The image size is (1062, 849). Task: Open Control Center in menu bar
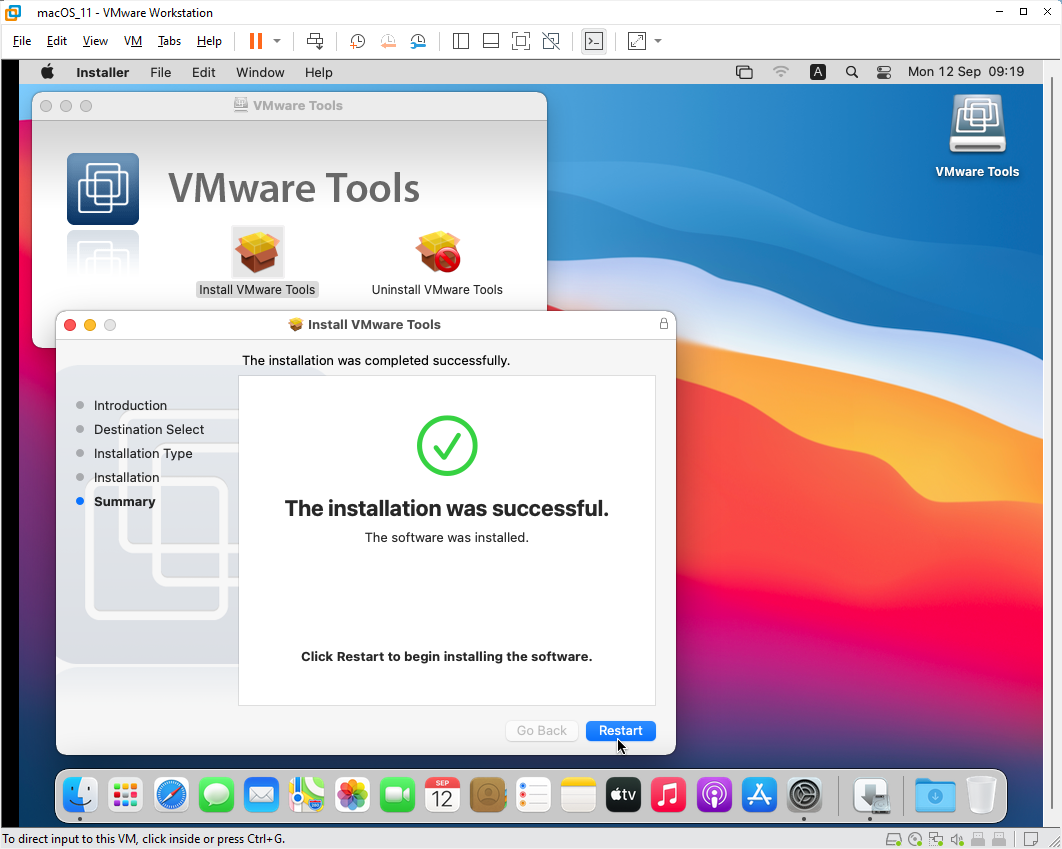(884, 72)
